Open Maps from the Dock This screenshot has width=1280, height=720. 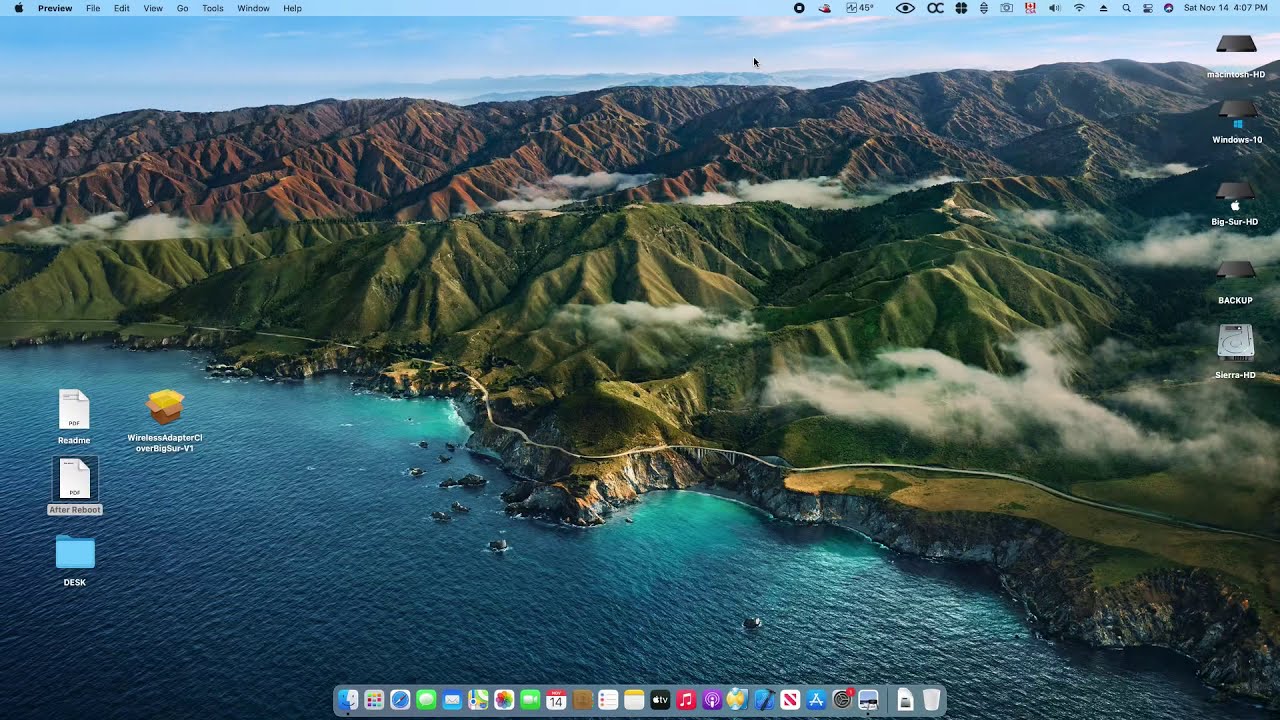coord(478,700)
